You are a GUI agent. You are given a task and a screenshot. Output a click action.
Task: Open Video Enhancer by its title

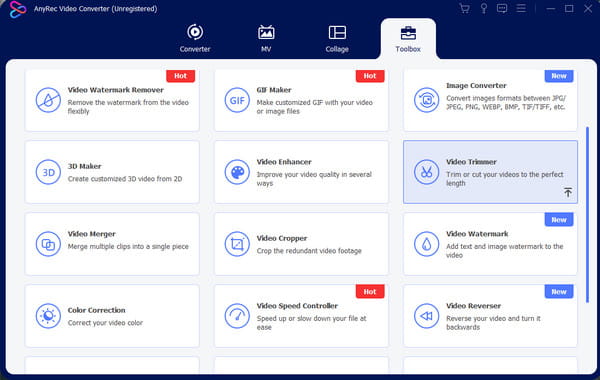tap(284, 162)
